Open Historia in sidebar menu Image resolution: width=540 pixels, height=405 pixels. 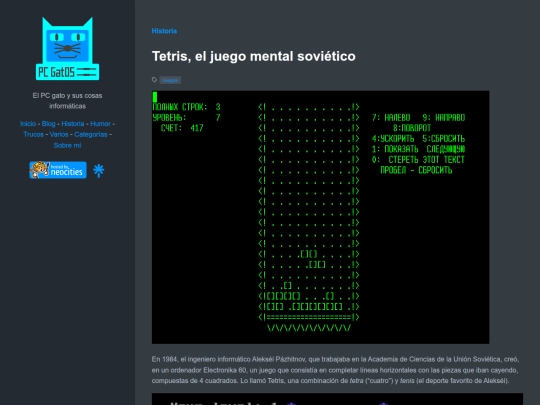(x=73, y=124)
